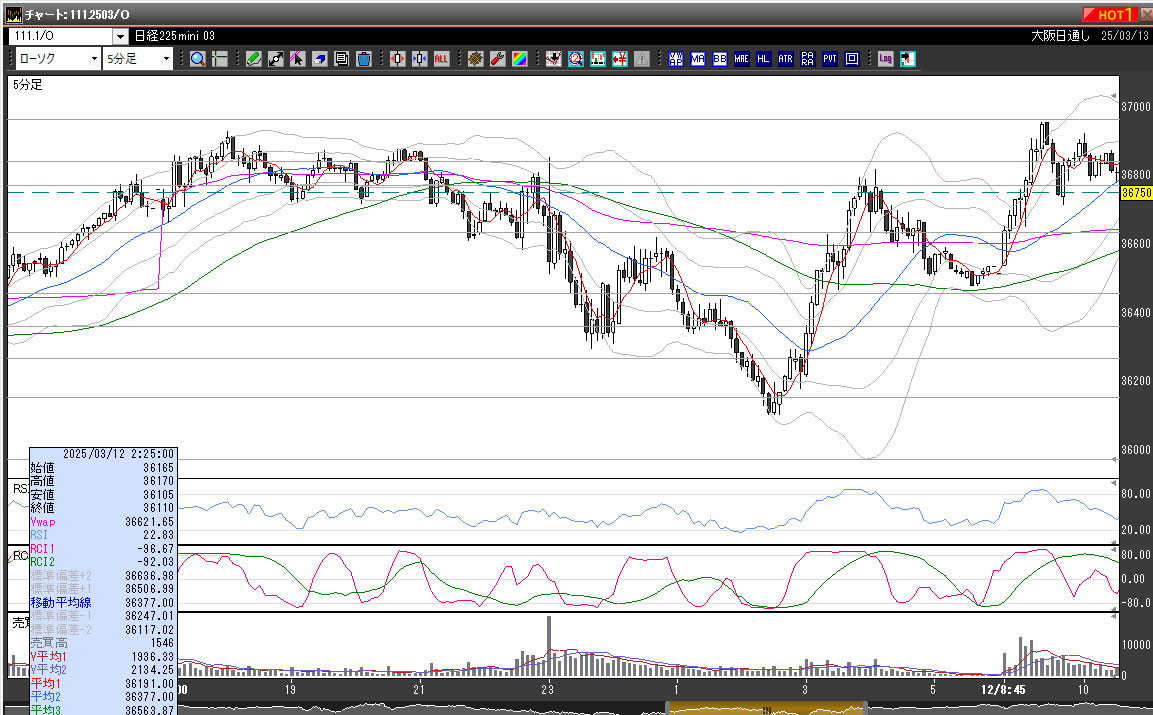
Task: Click the red circled number 2 icon
Action: click(576, 59)
